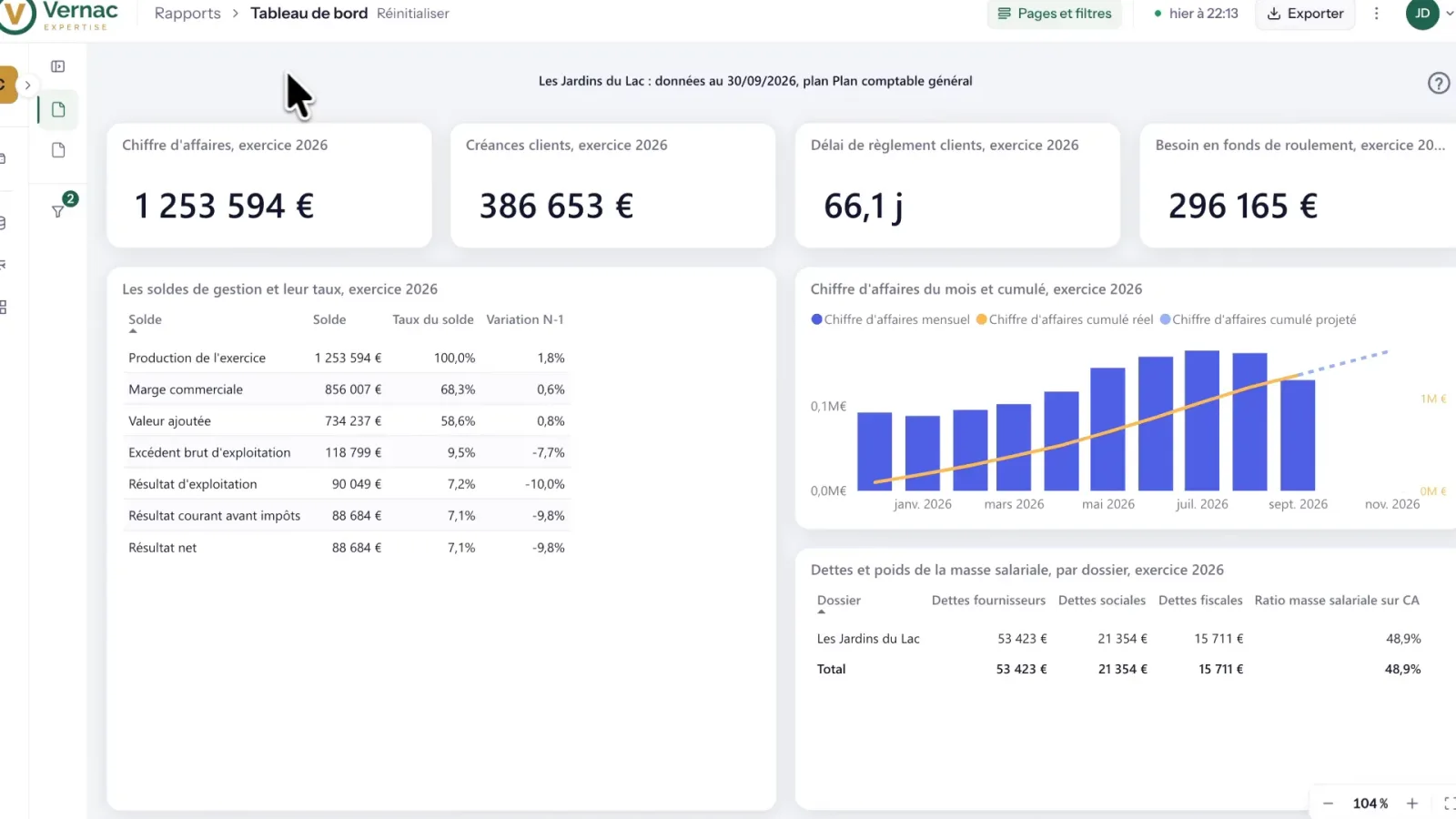This screenshot has height=819, width=1456.
Task: Toggle the pages panel sidebar icon
Action: [x=58, y=66]
